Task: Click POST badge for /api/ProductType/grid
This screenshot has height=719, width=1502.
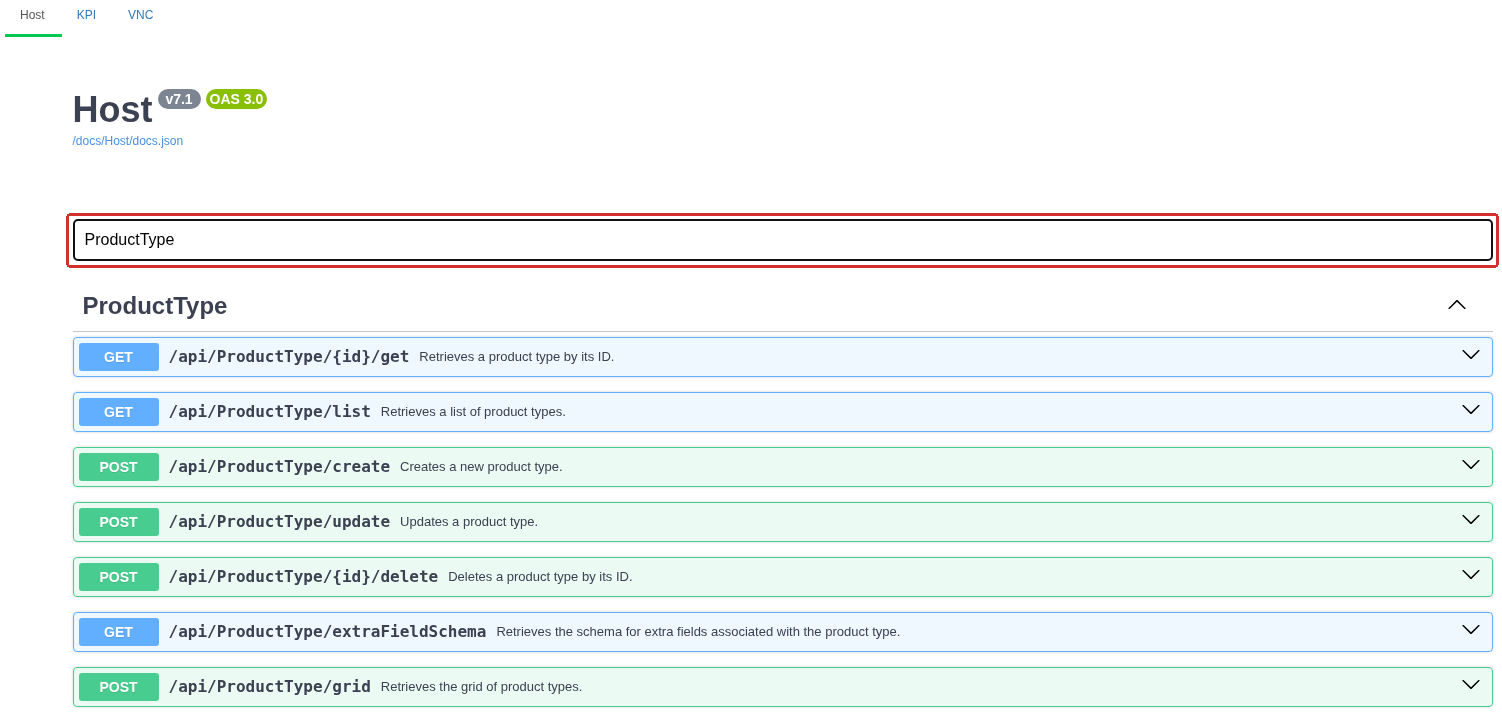Action: click(x=119, y=687)
